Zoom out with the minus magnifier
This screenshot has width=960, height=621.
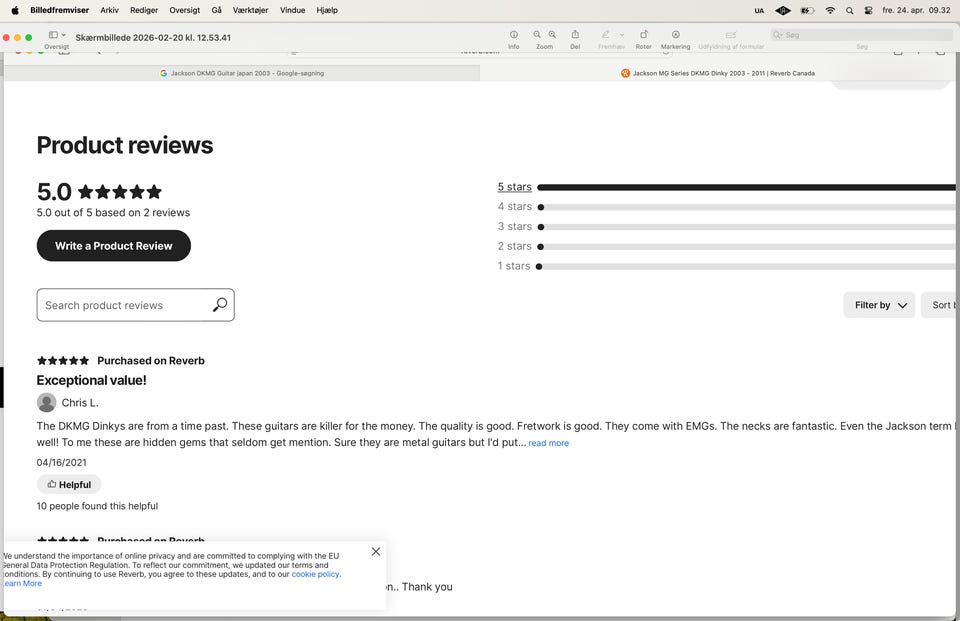537,35
